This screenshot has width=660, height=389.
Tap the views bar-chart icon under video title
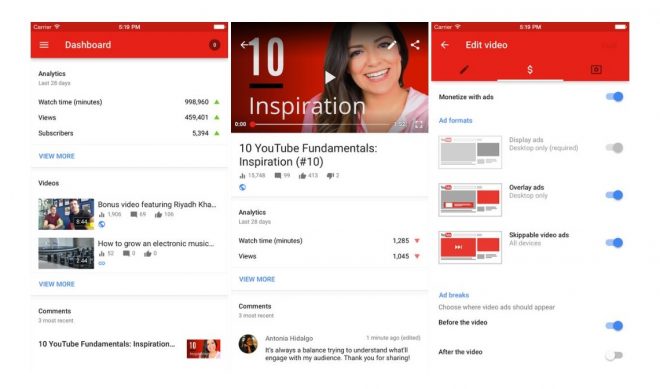click(242, 176)
